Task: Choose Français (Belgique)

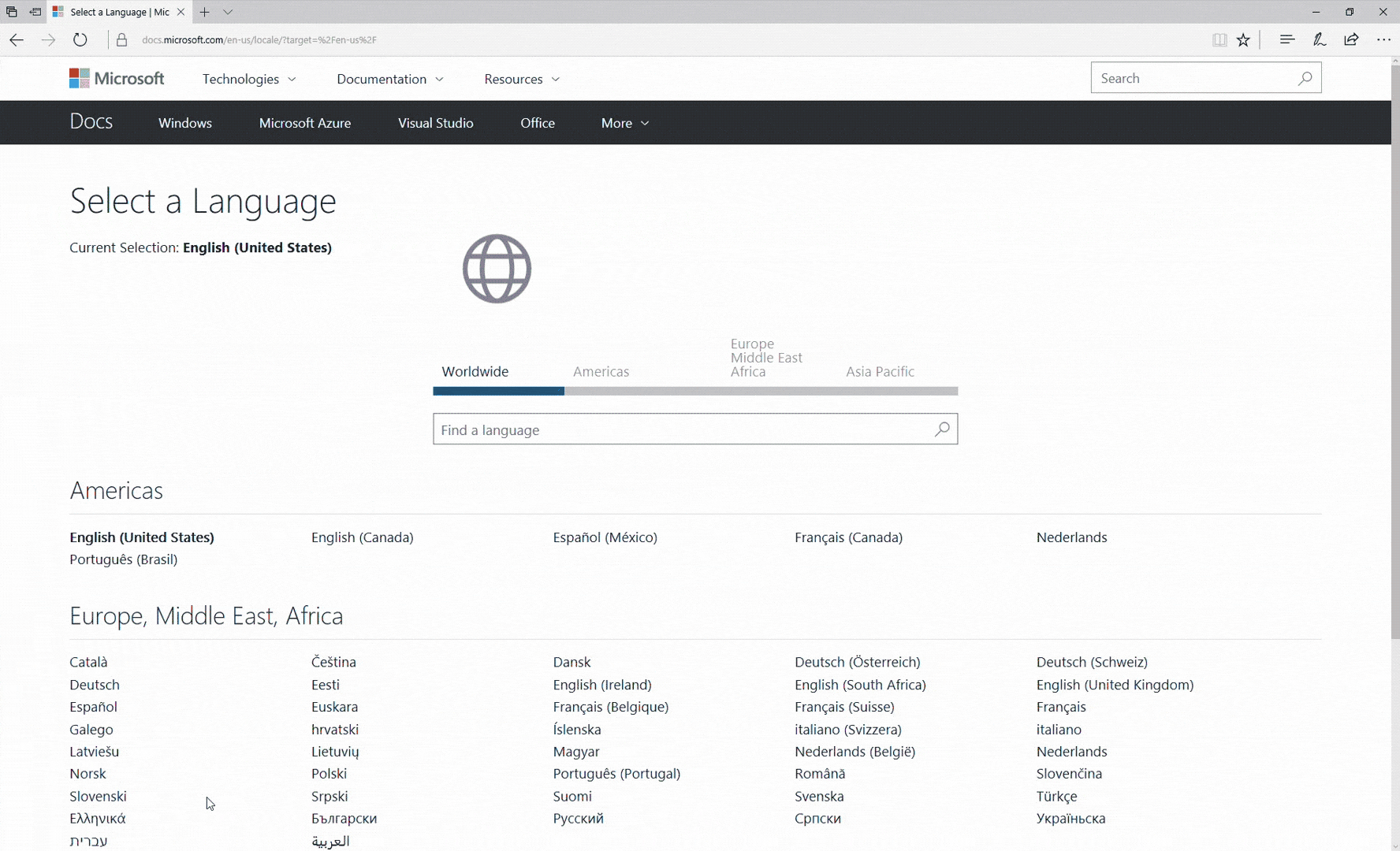Action: pyautogui.click(x=611, y=707)
